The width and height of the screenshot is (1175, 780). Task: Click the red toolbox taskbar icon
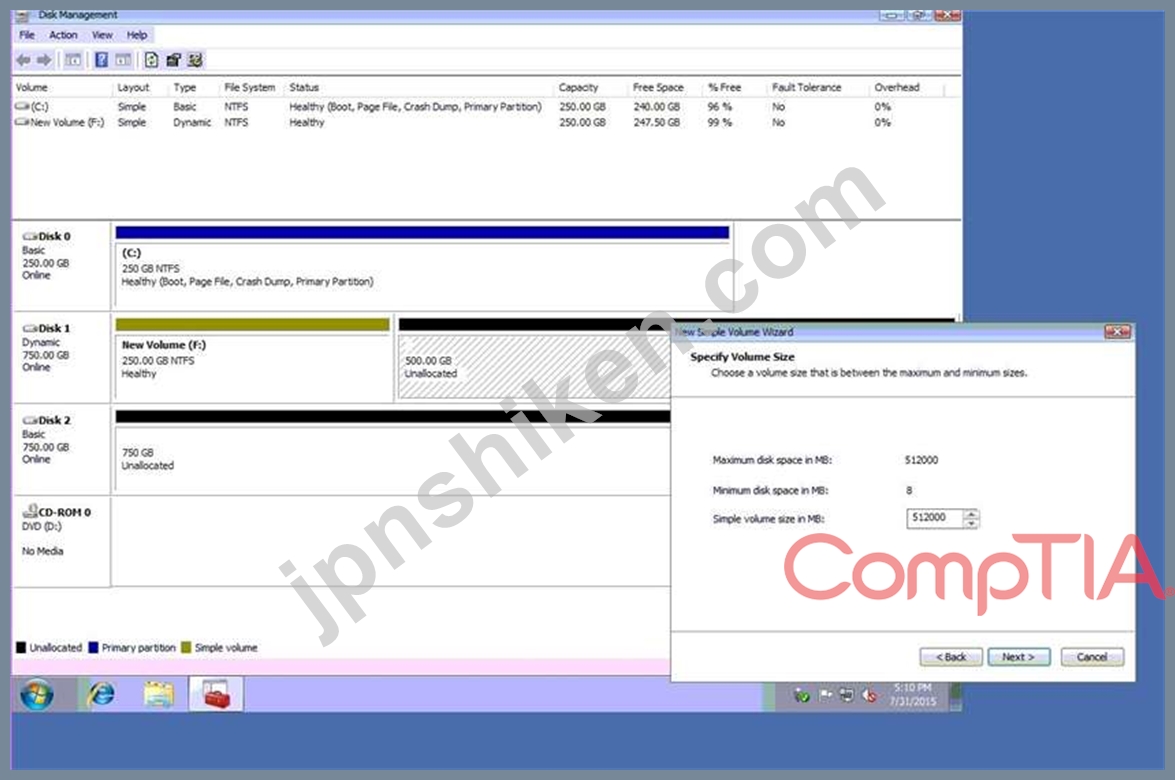[x=216, y=695]
